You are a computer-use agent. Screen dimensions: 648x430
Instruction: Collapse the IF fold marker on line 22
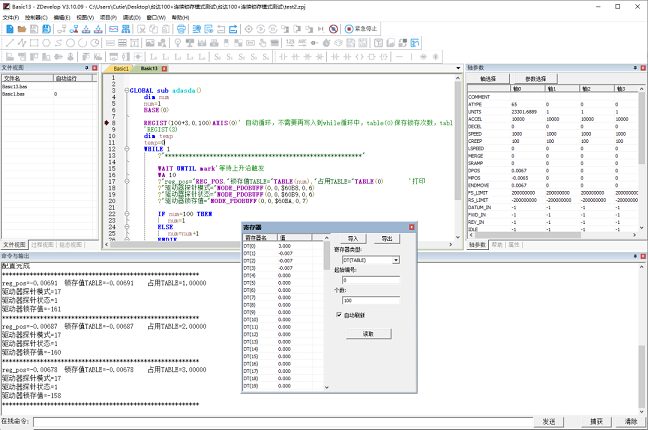click(x=126, y=214)
